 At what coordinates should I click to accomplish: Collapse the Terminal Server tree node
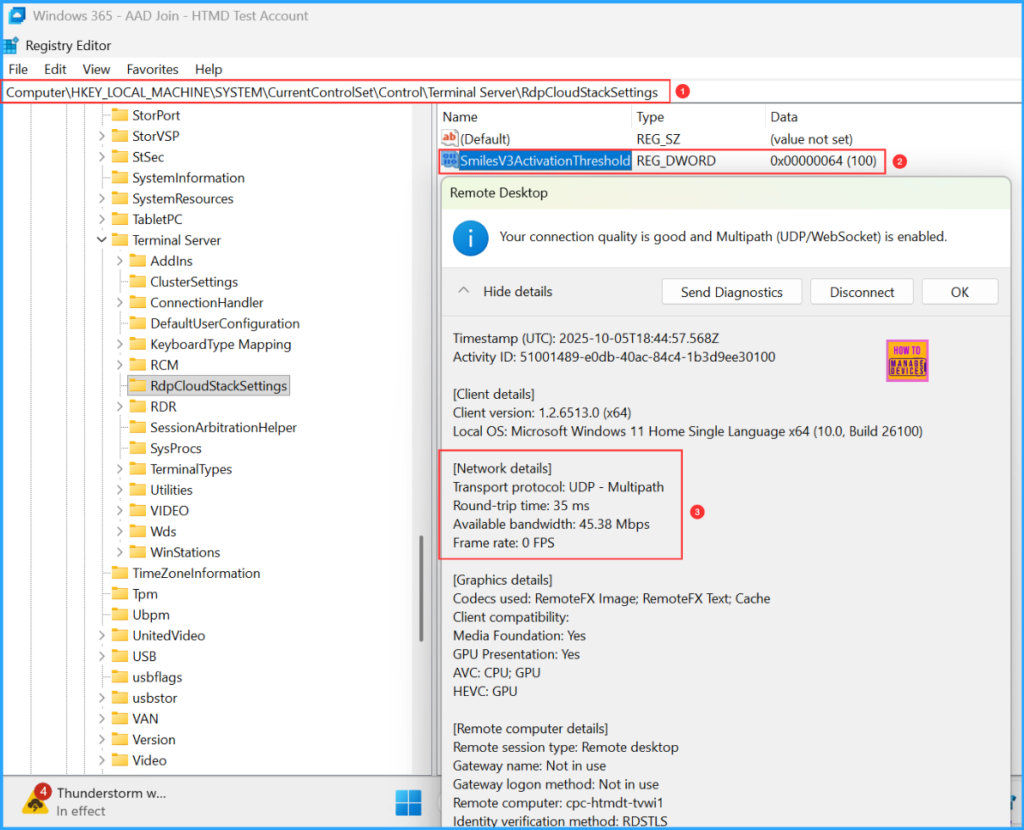click(101, 240)
